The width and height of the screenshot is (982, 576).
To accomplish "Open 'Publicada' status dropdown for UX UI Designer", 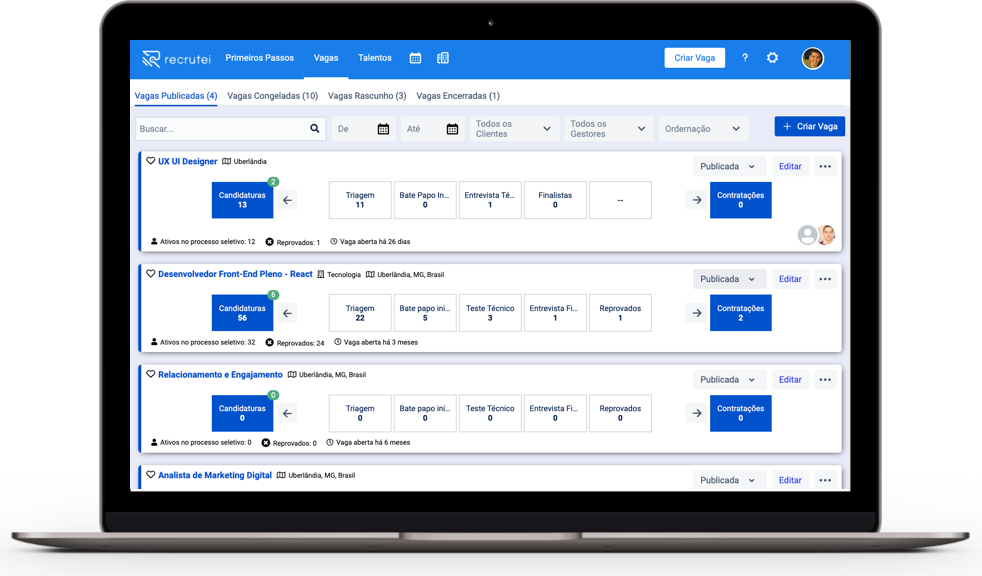I will [x=729, y=167].
